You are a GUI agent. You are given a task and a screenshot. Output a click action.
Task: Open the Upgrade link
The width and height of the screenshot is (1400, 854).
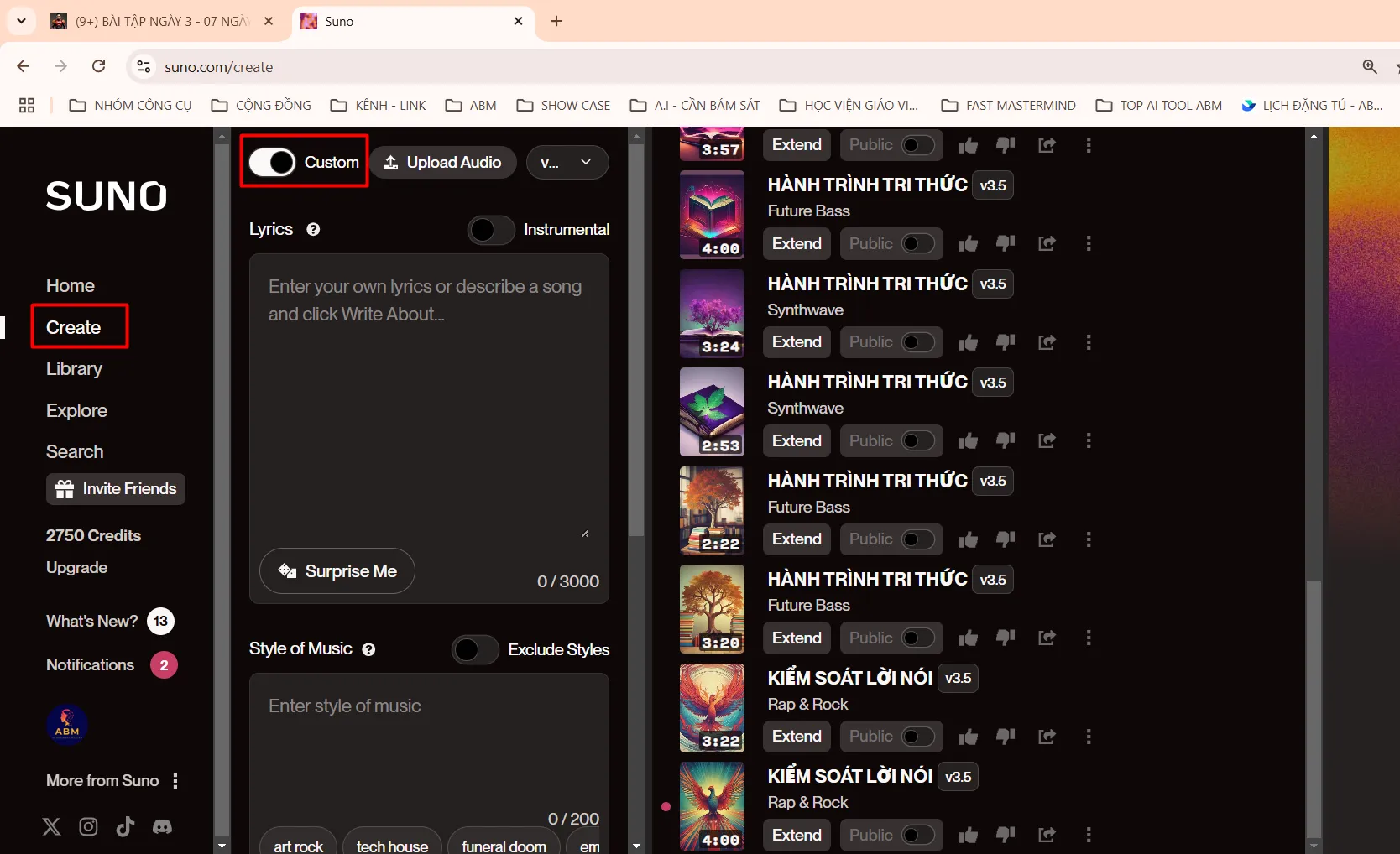pyautogui.click(x=76, y=568)
